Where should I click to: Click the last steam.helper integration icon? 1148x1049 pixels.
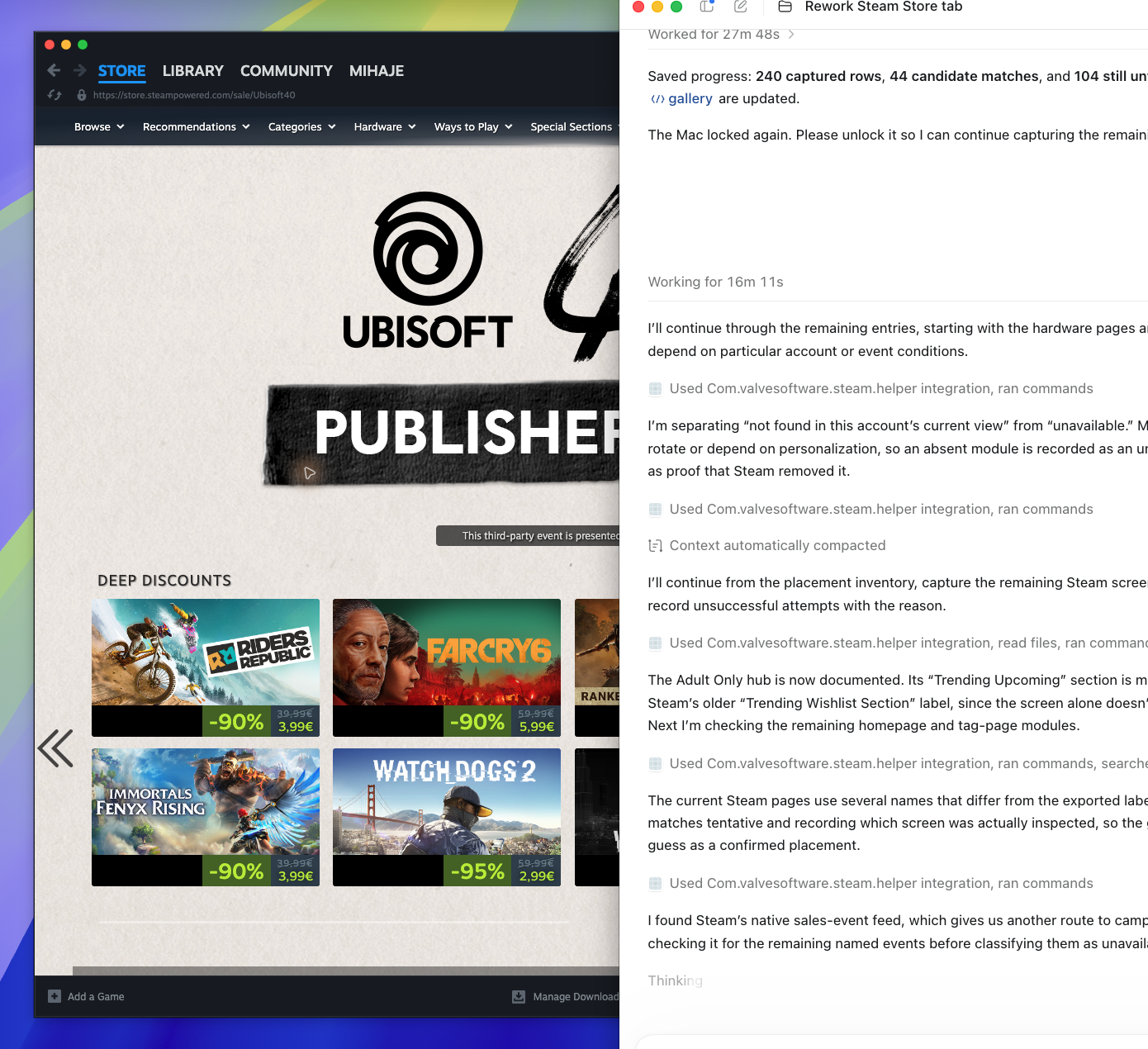tap(655, 884)
